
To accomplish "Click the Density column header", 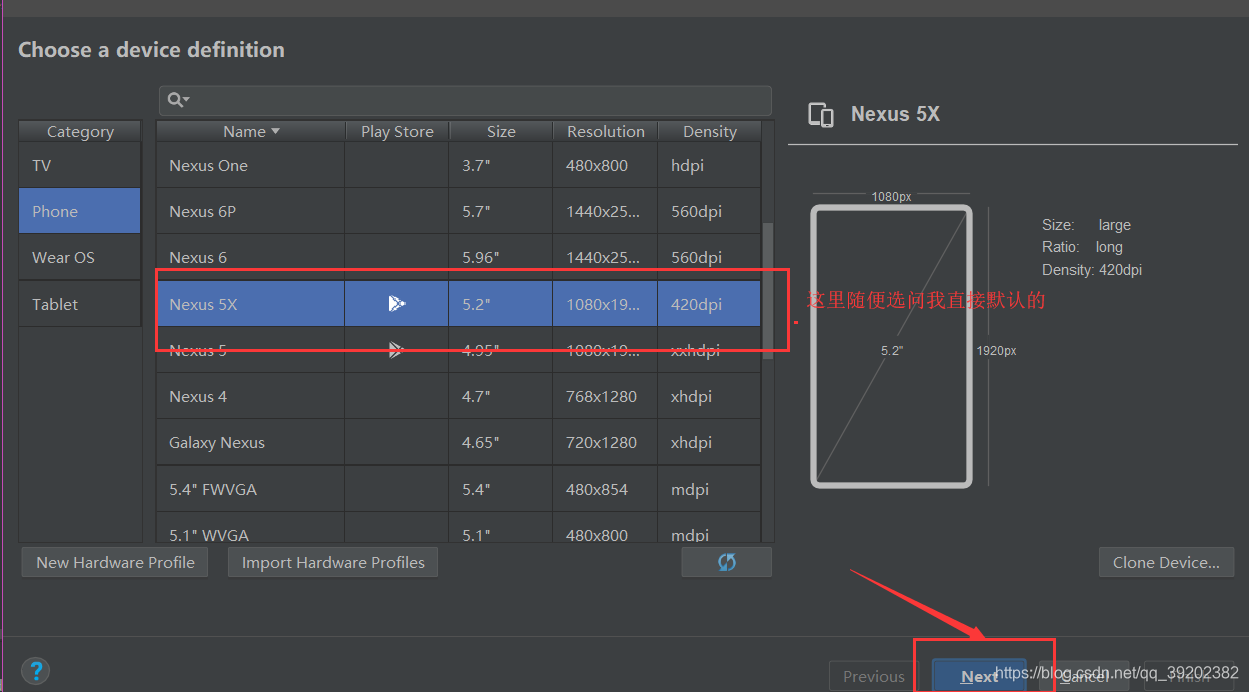I will pos(710,131).
